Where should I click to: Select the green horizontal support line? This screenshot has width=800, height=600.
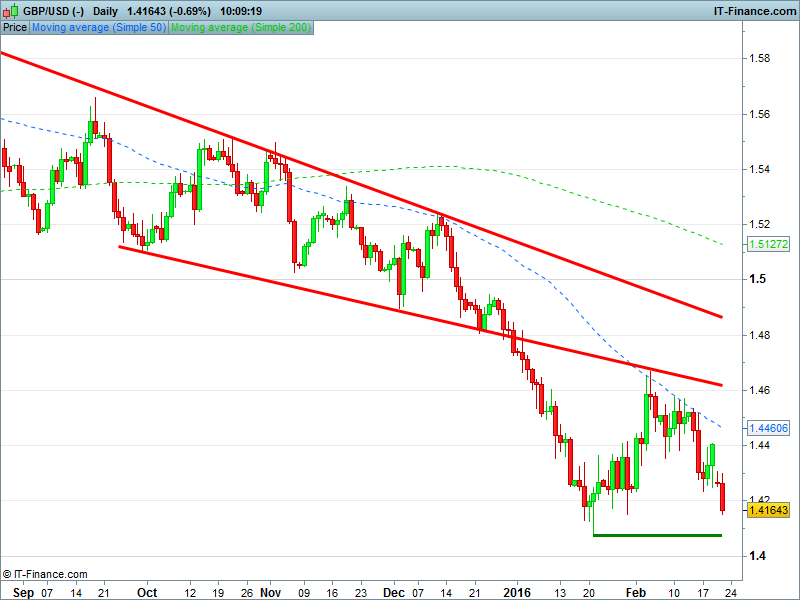tap(657, 535)
